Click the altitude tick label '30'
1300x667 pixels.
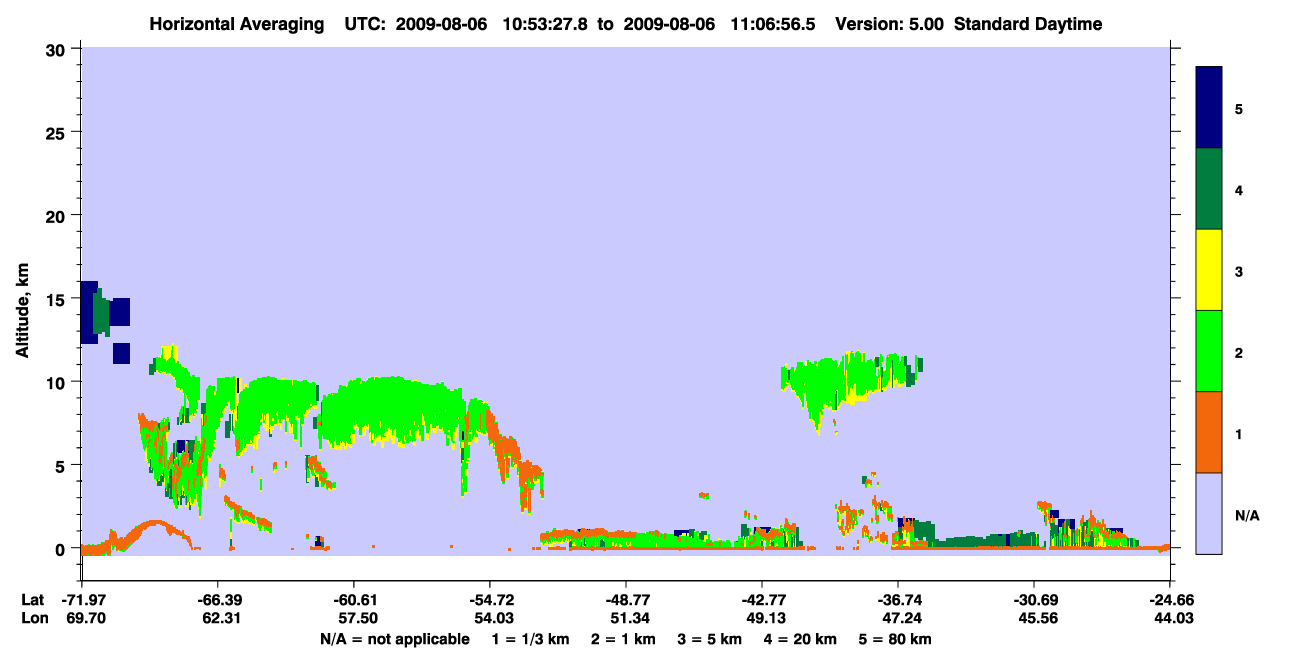[x=58, y=49]
